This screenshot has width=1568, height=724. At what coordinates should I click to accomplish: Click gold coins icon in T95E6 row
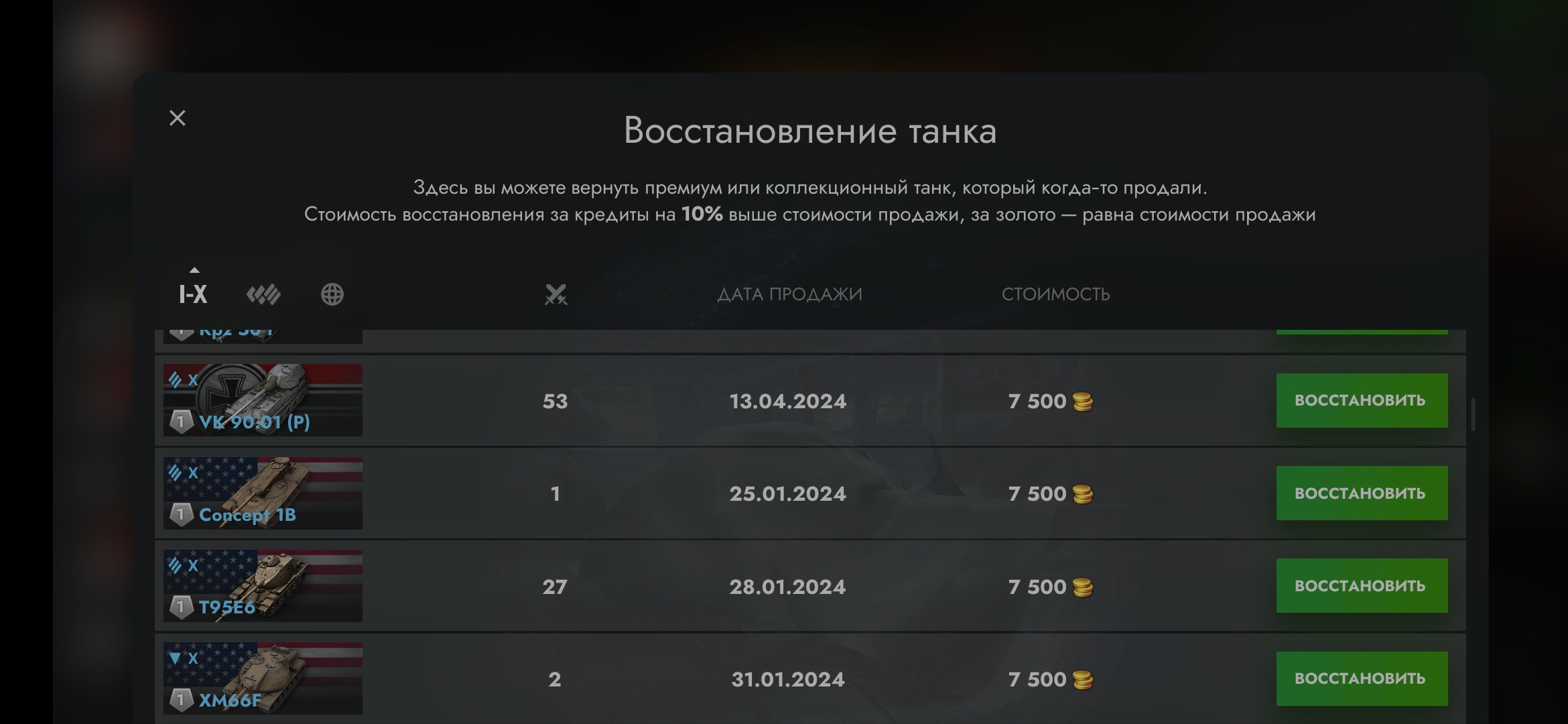click(1083, 587)
